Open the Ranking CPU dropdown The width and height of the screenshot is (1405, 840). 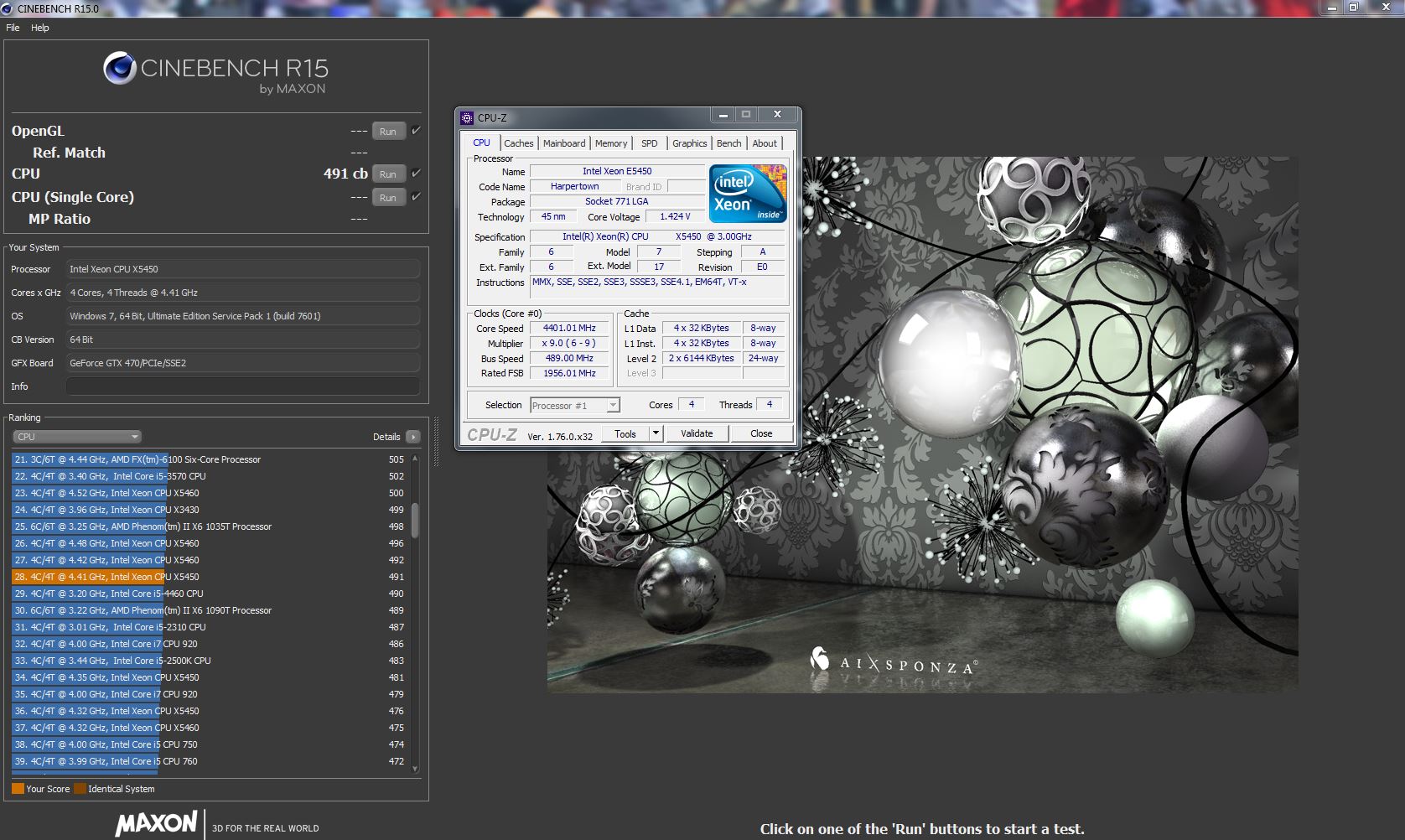tap(77, 437)
